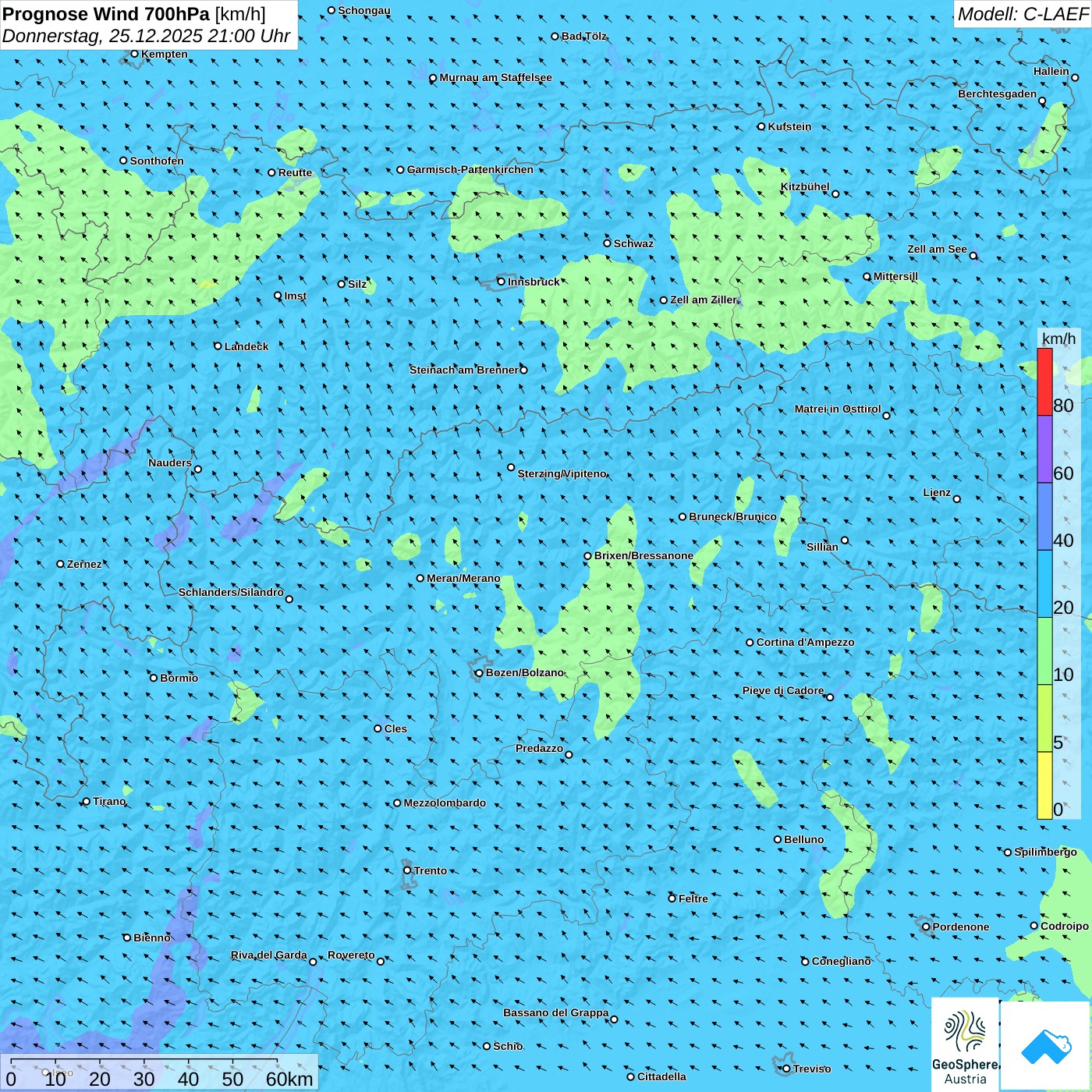This screenshot has width=1092, height=1092.
Task: Click the Berchtesgaden location dot
Action: (1042, 101)
